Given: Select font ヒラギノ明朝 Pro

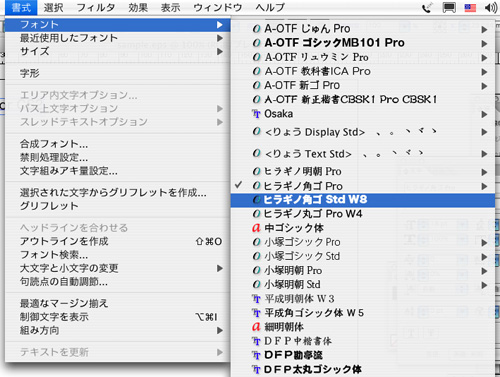Looking at the screenshot, I should click(363, 172).
